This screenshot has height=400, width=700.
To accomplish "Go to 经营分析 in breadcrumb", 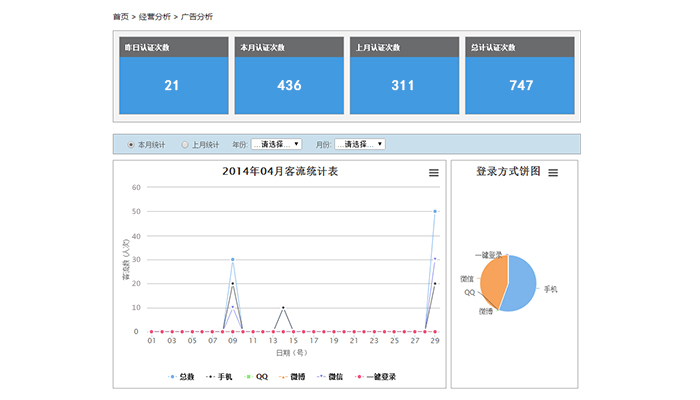I will (153, 17).
